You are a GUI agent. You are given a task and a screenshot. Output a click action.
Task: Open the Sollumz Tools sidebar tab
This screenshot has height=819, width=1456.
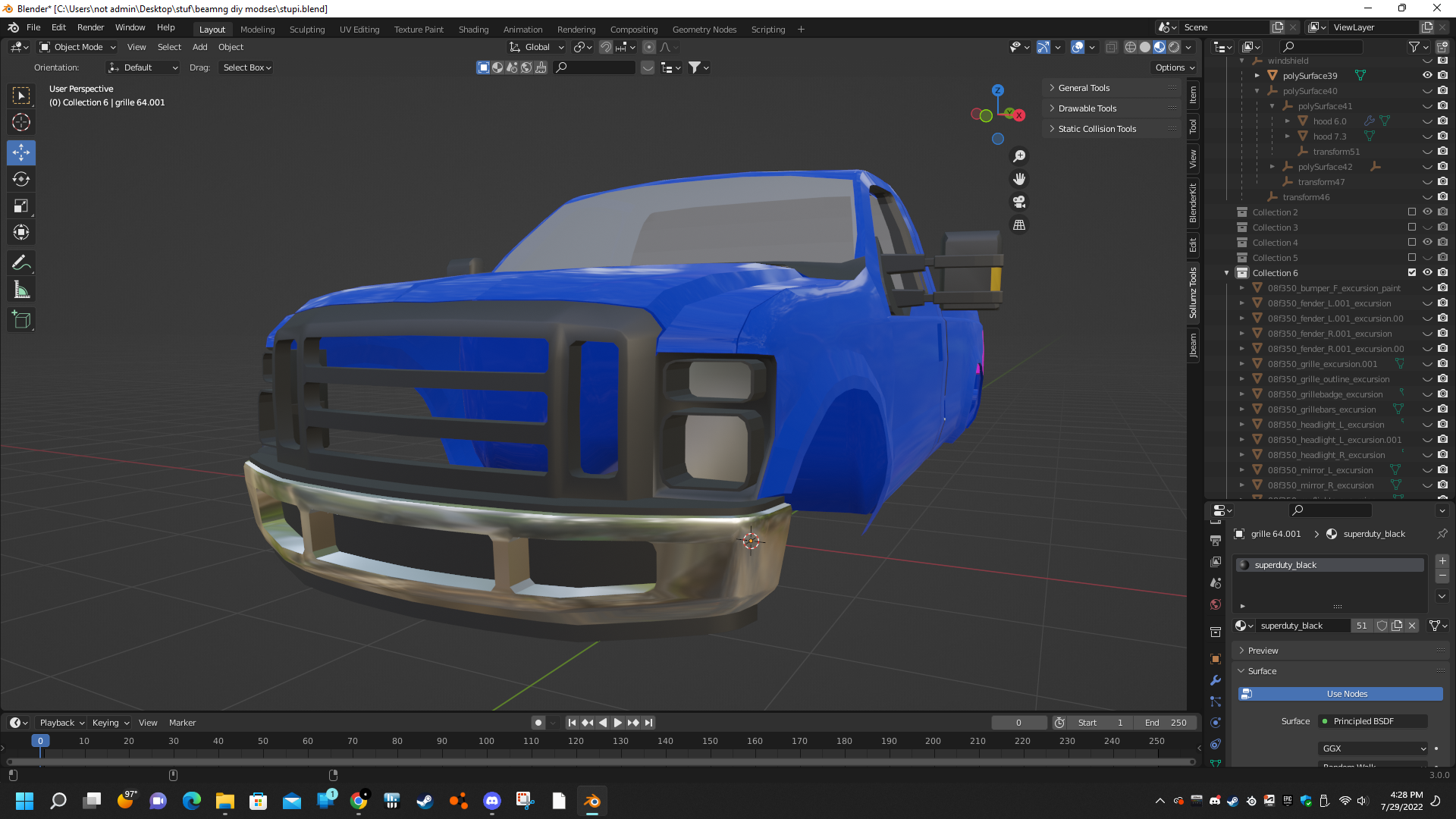pos(1193,293)
